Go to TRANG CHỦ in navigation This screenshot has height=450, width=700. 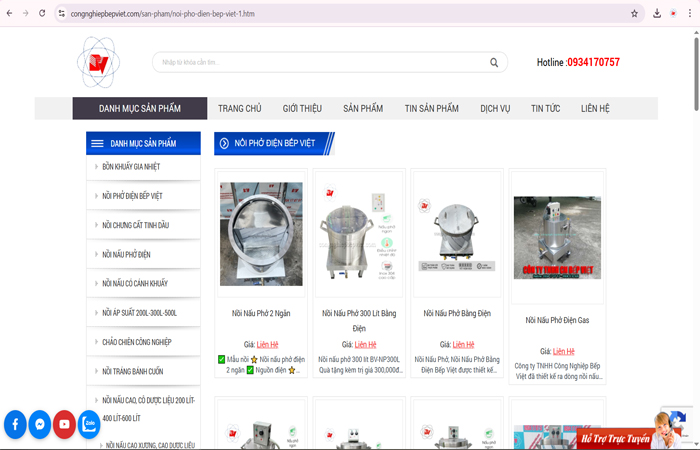(240, 108)
